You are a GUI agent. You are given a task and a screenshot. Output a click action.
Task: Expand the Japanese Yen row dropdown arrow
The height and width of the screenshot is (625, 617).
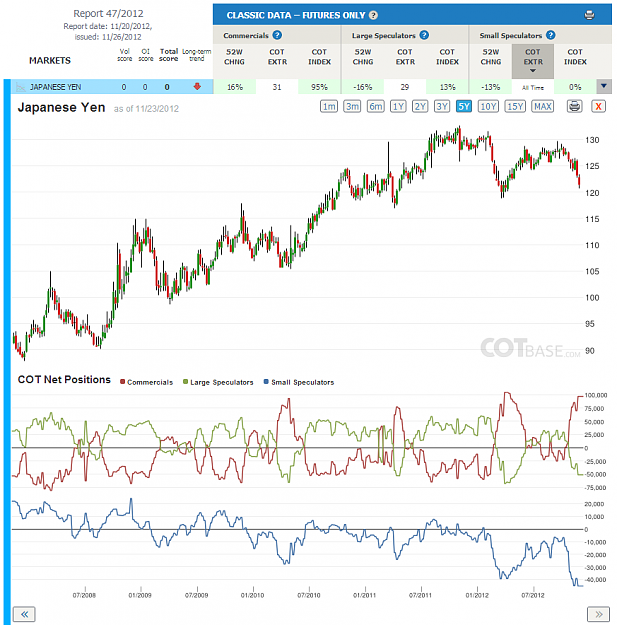[604, 86]
